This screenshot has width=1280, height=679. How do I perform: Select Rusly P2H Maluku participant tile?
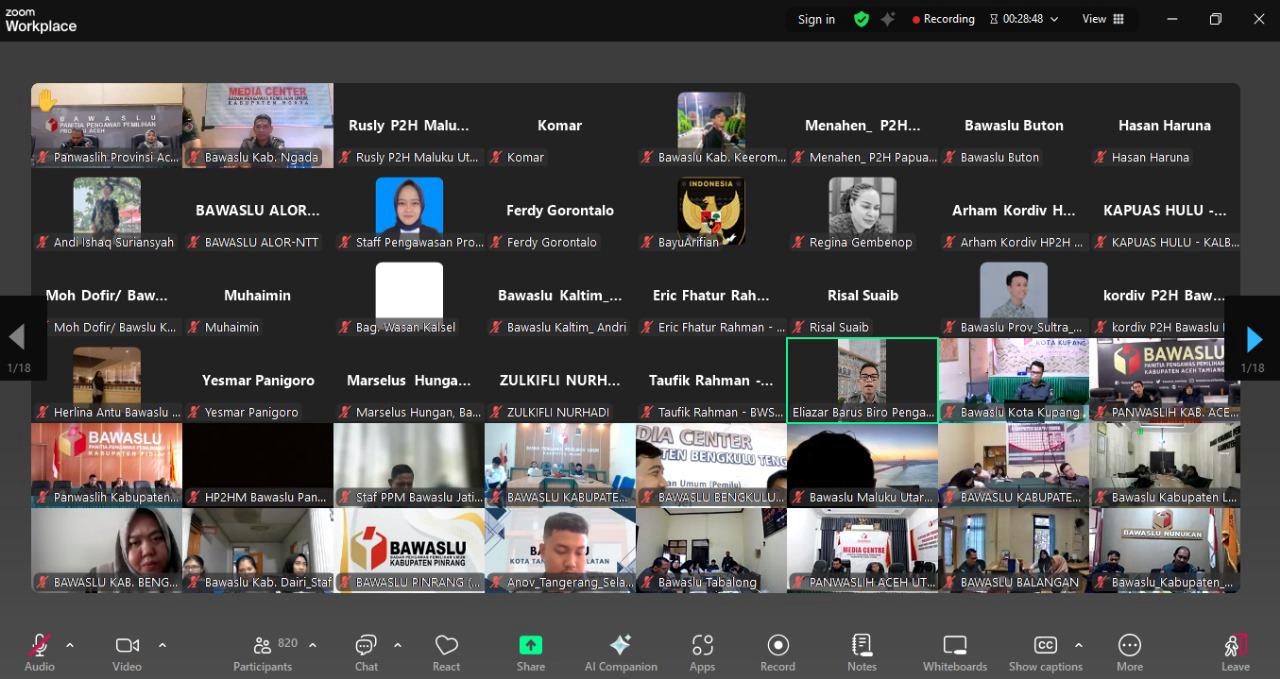[x=409, y=125]
